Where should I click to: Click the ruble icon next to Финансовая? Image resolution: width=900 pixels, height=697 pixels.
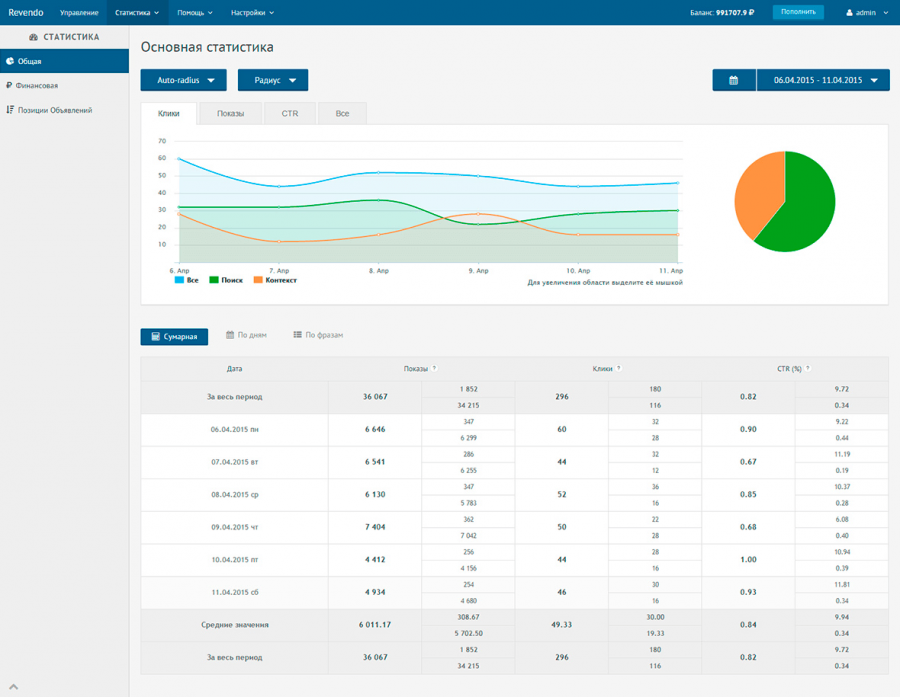[9, 85]
